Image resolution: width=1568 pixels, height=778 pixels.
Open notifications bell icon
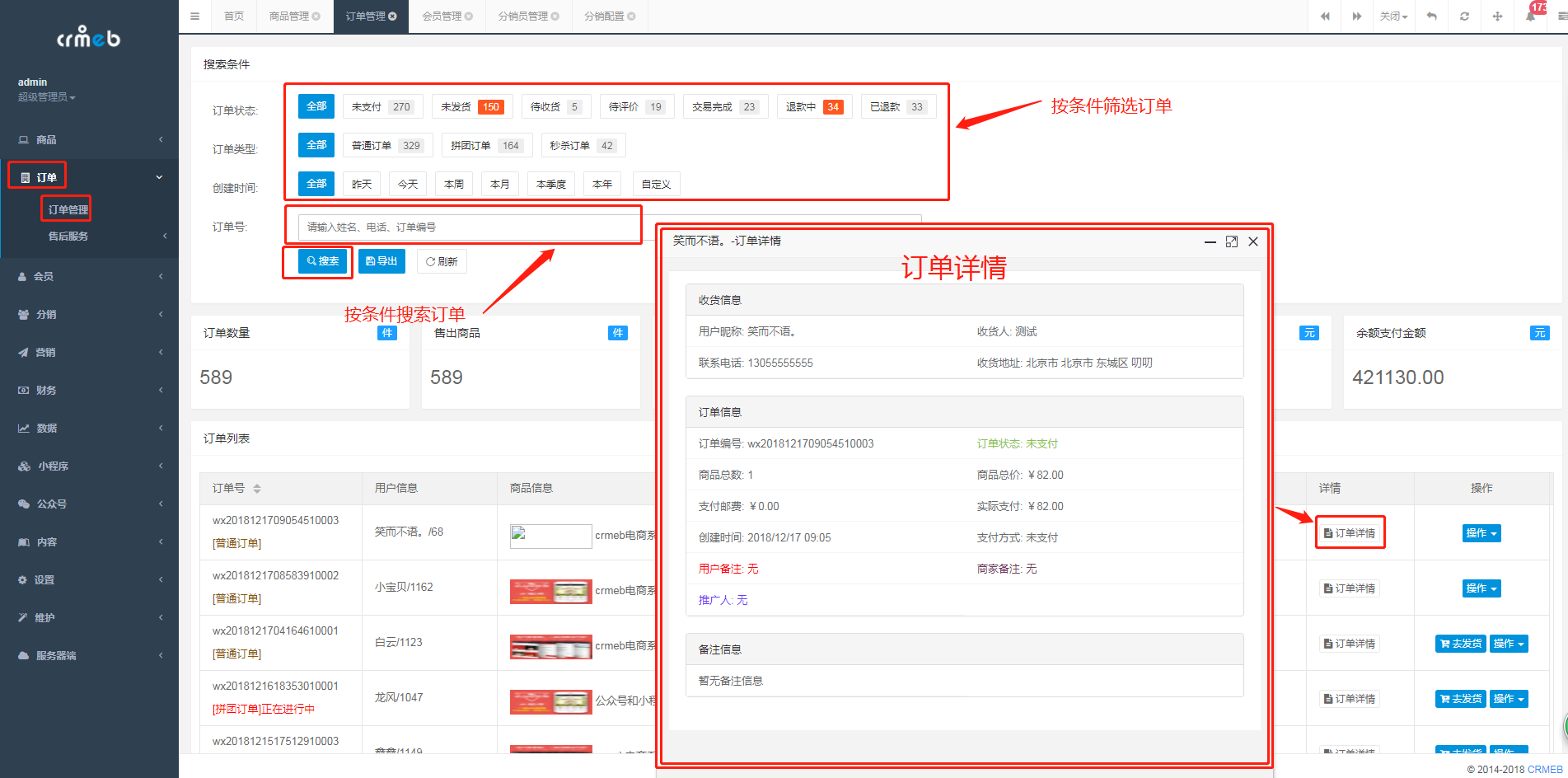coord(1530,16)
